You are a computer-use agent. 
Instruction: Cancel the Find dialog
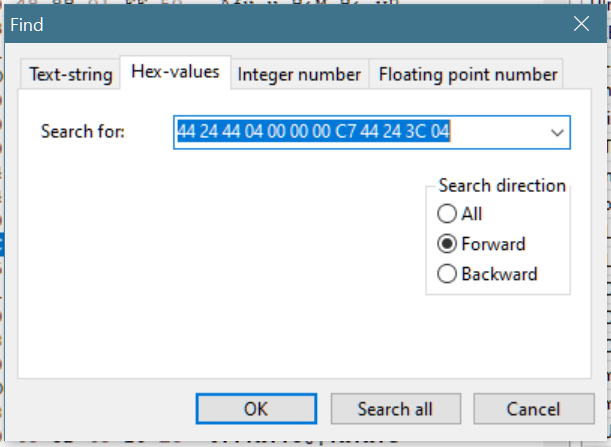pyautogui.click(x=533, y=408)
